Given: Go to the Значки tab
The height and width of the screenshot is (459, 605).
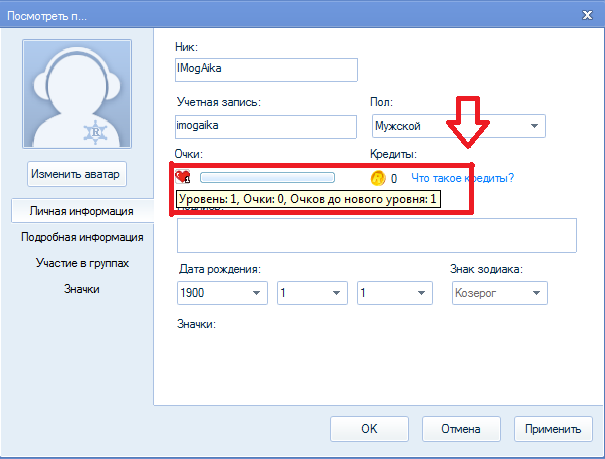Looking at the screenshot, I should click(x=82, y=289).
